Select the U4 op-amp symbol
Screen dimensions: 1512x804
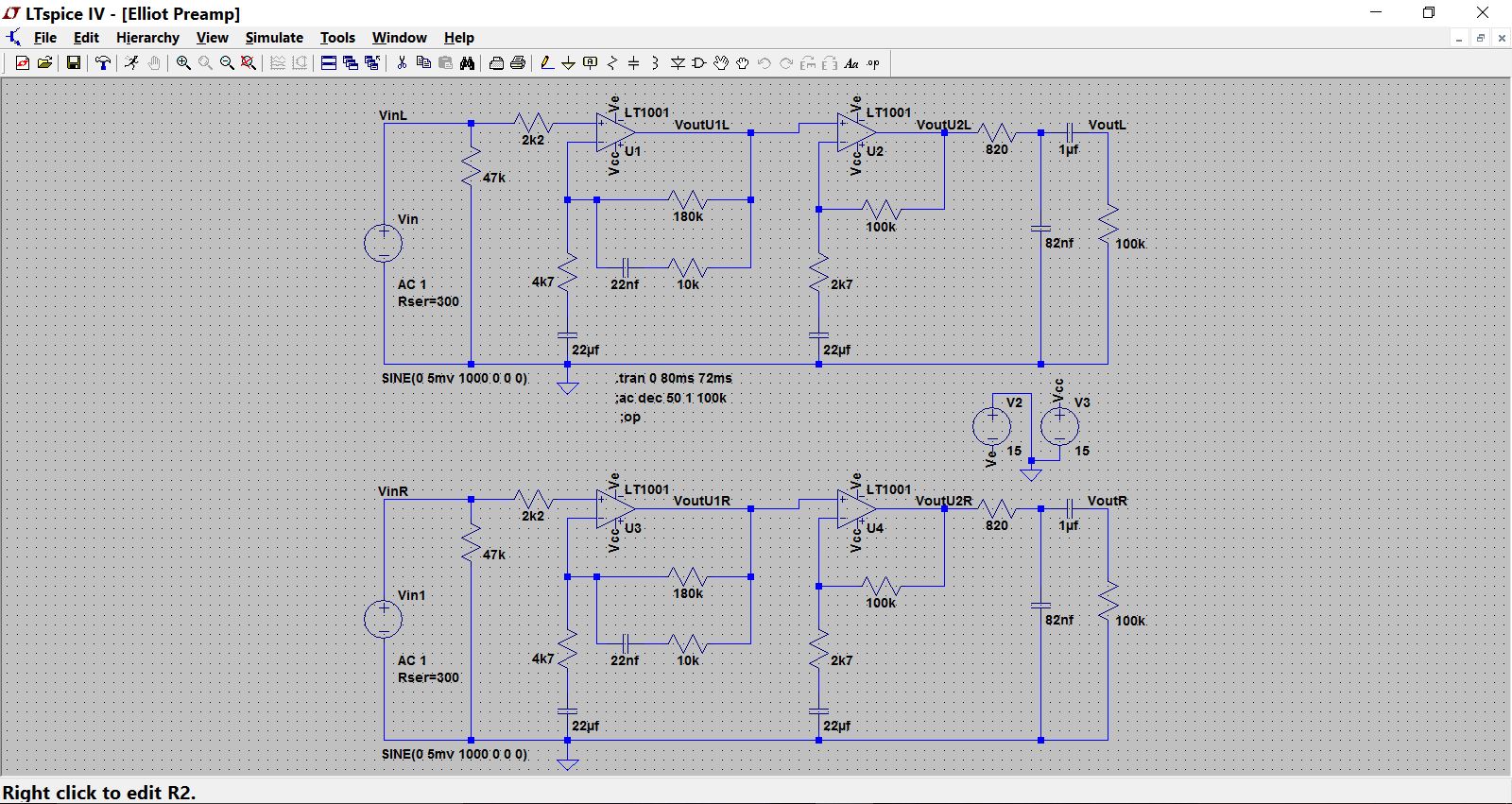[856, 509]
